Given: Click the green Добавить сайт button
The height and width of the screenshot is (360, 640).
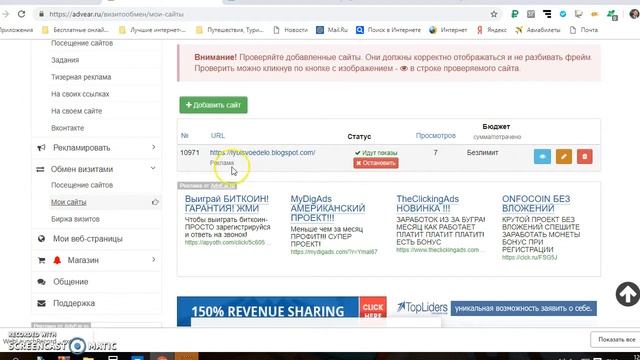Looking at the screenshot, I should point(213,105).
